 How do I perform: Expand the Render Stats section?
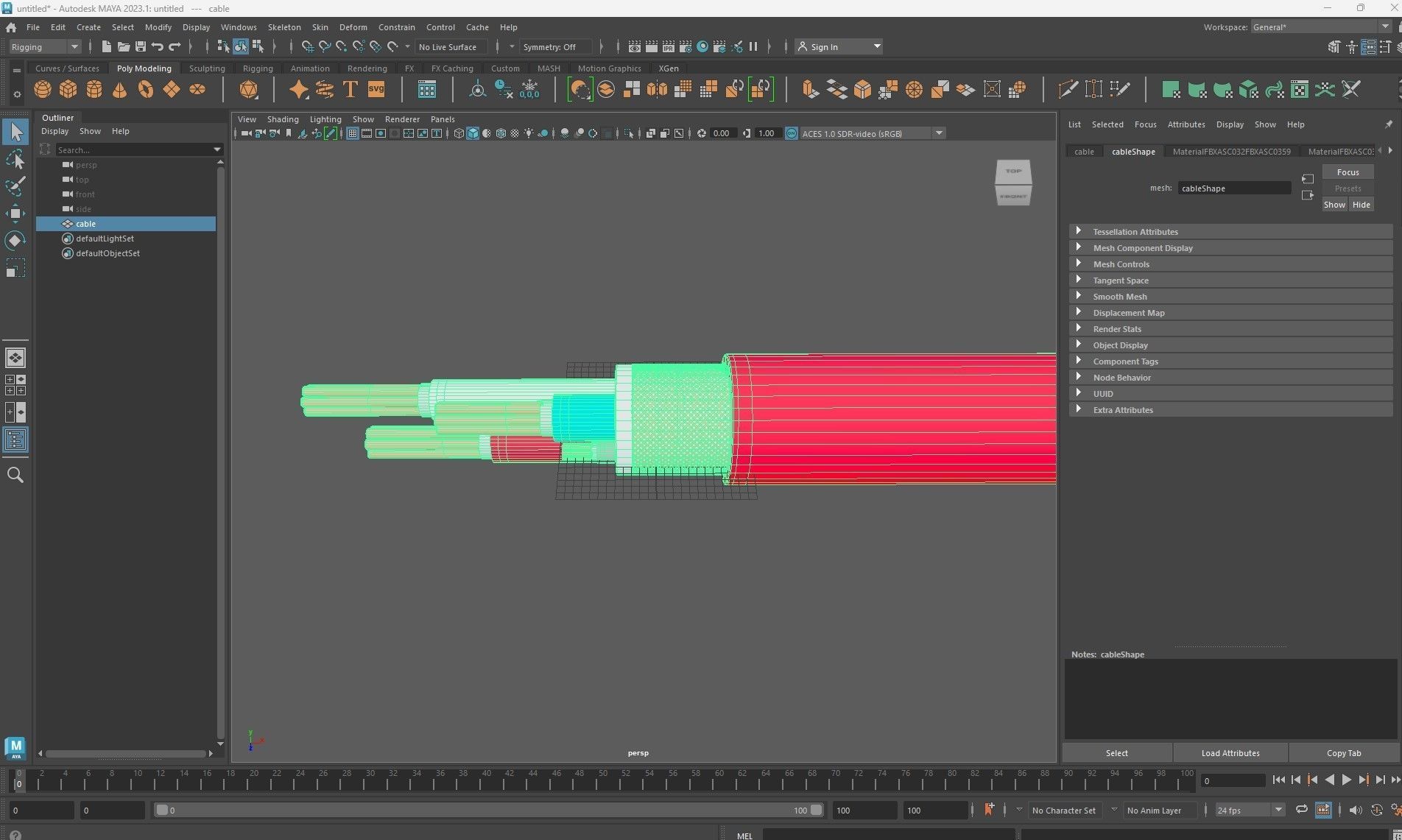(1230, 328)
